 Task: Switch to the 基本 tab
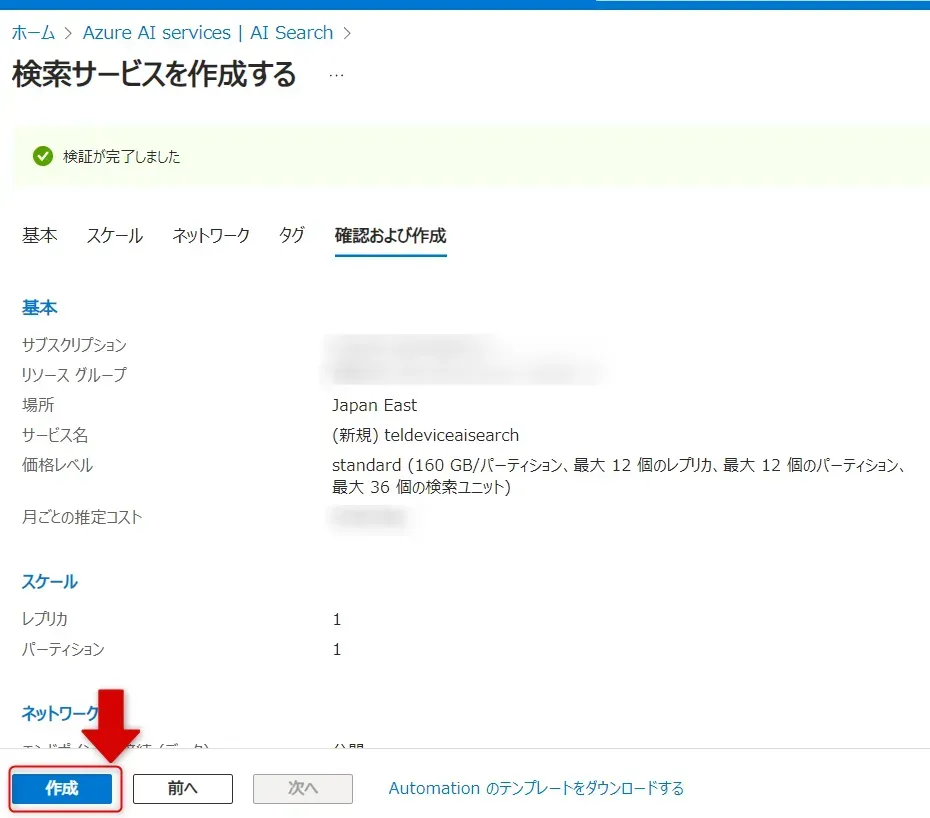click(40, 236)
